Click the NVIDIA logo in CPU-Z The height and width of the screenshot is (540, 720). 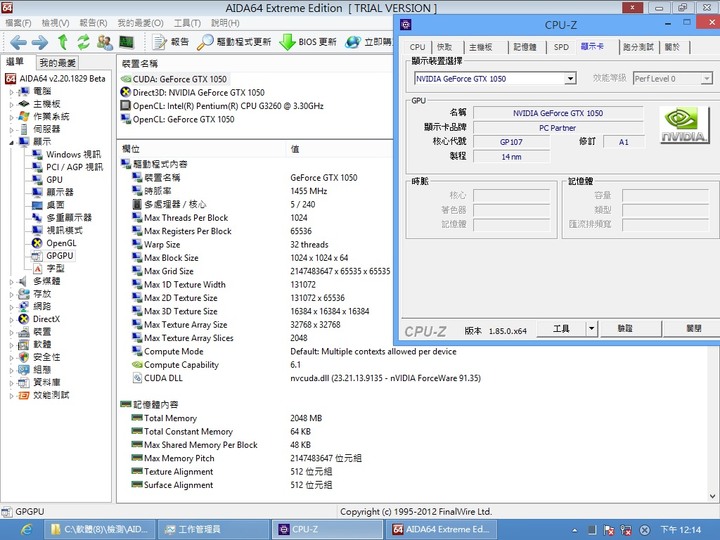point(684,125)
